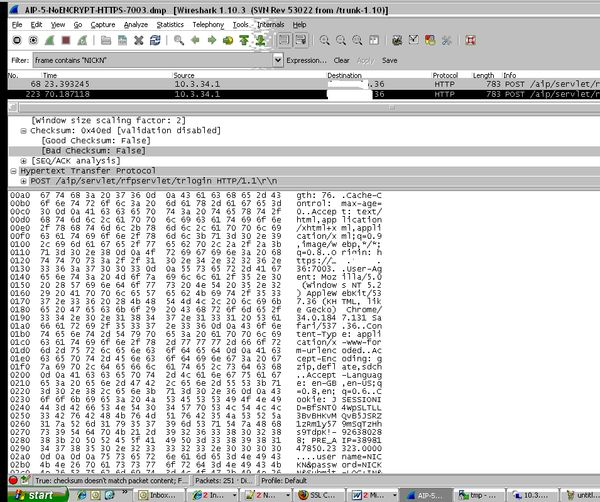Open the Telephony menu
This screenshot has height=502, width=600.
click(x=208, y=24)
